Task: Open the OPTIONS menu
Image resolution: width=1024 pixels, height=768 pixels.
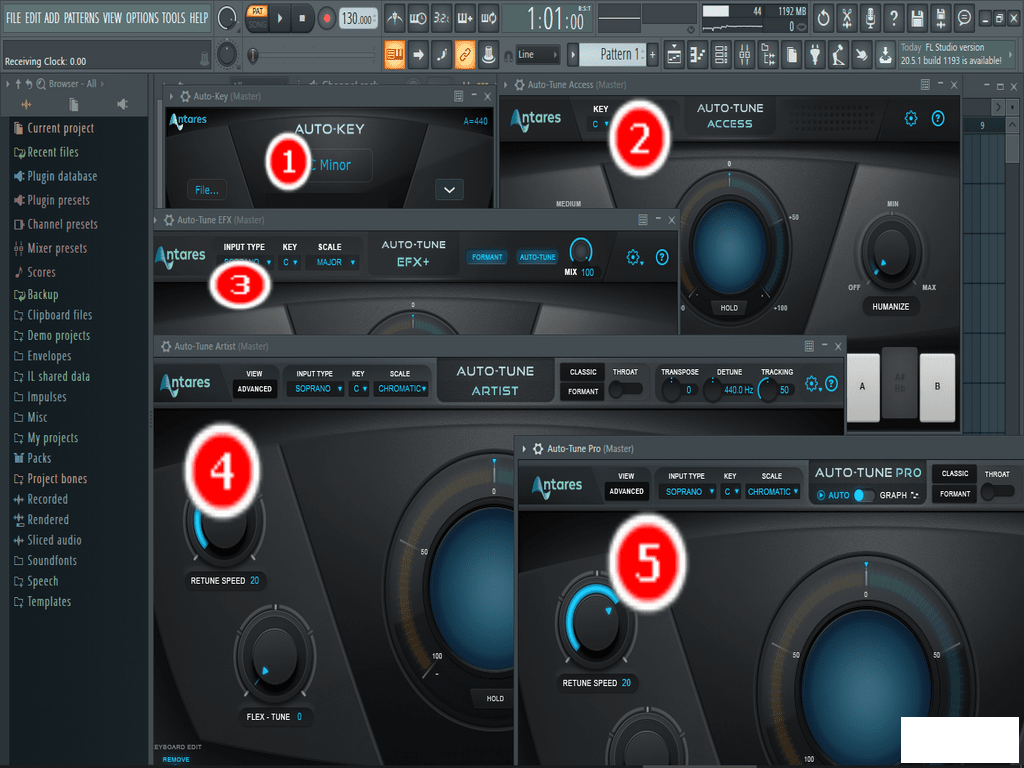Action: click(x=143, y=18)
